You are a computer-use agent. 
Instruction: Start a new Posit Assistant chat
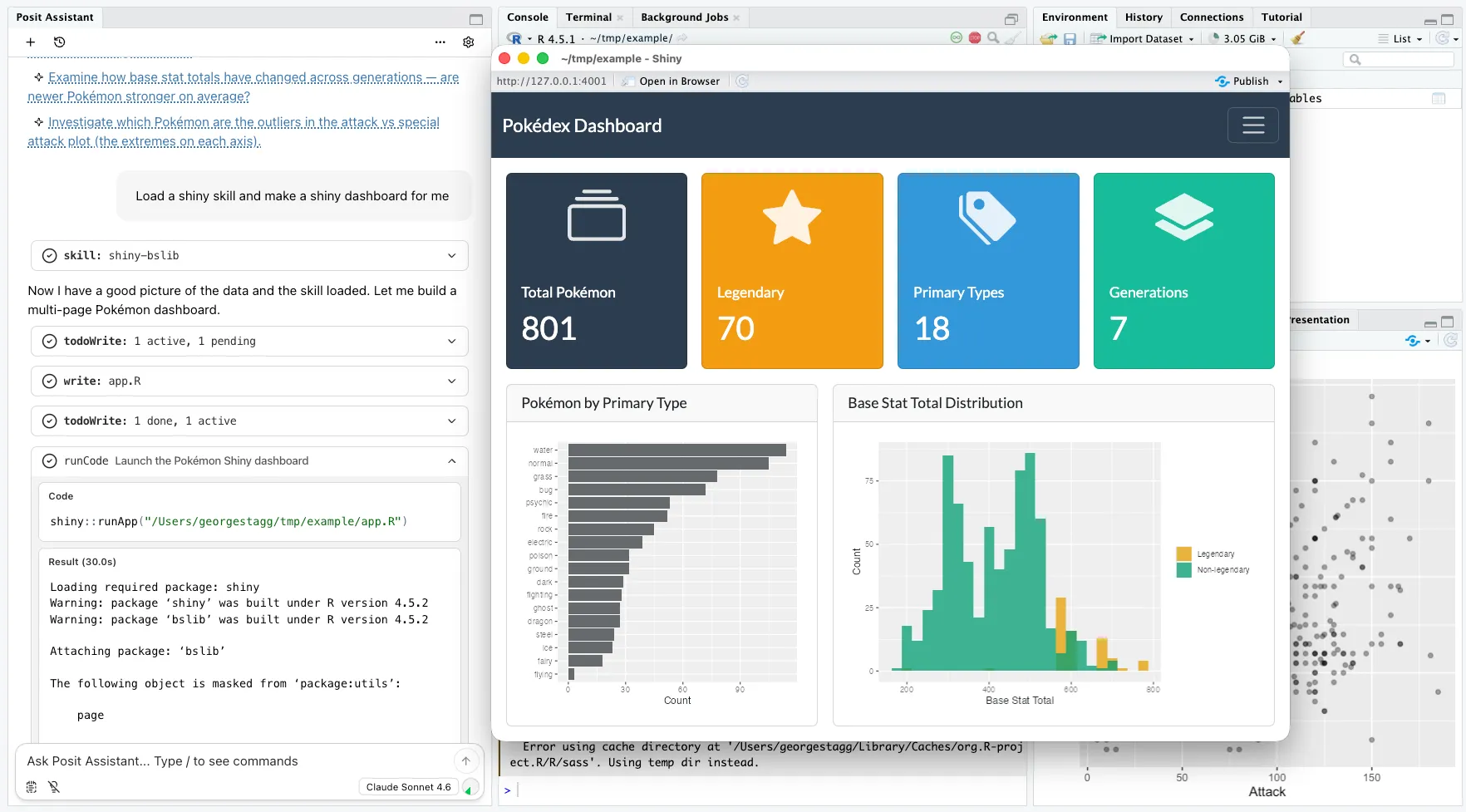tap(30, 42)
